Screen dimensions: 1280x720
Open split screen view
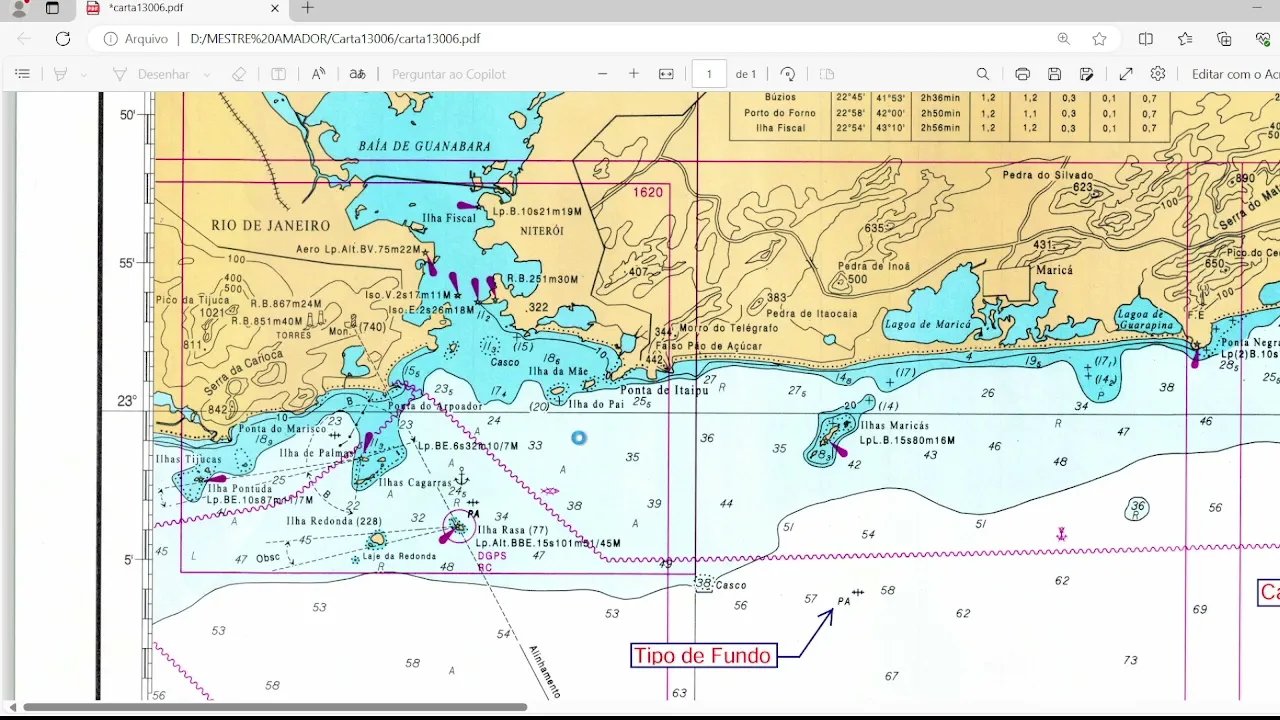pos(1146,39)
